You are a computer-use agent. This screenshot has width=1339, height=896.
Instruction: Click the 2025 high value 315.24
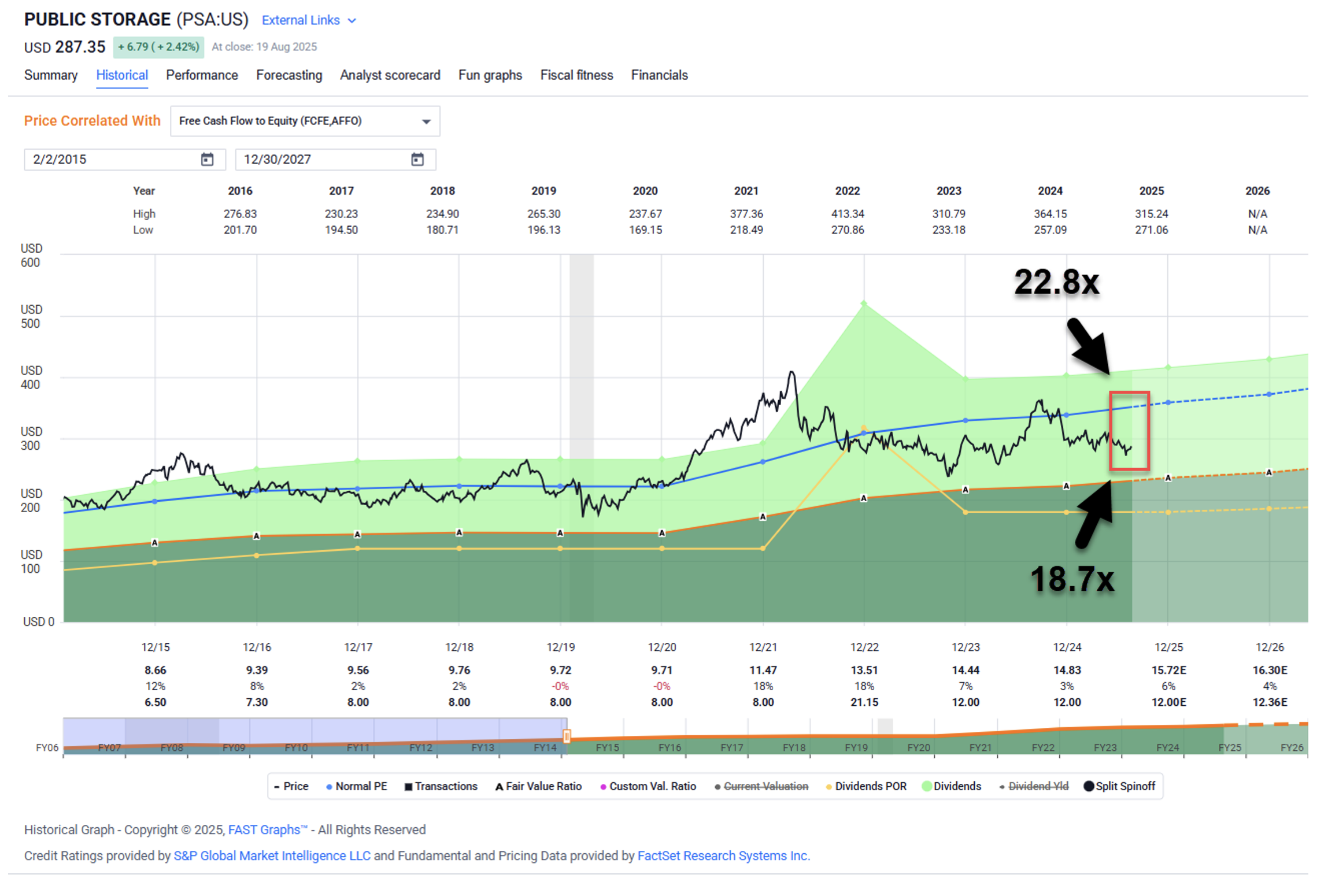(1151, 214)
